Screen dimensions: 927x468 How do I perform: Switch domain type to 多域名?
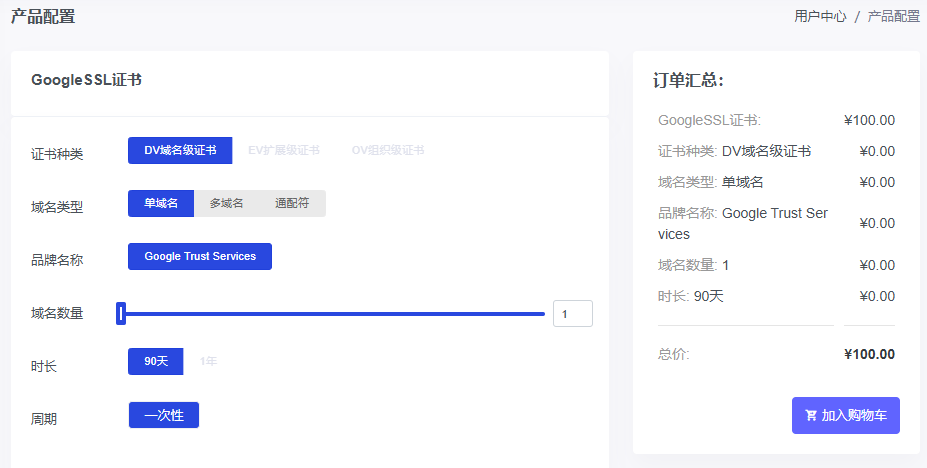point(226,203)
